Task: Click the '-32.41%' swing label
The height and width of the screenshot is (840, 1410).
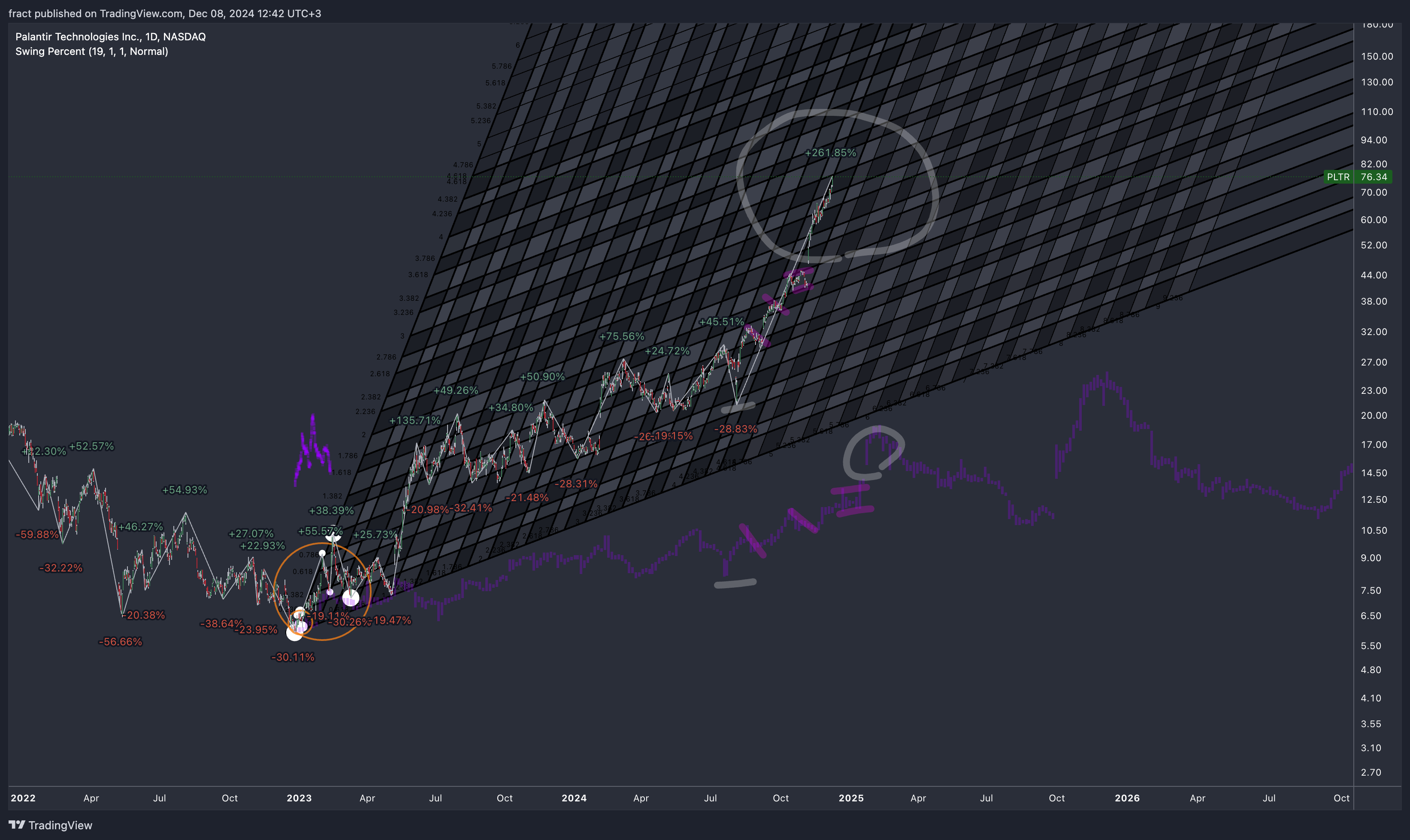Action: [471, 508]
